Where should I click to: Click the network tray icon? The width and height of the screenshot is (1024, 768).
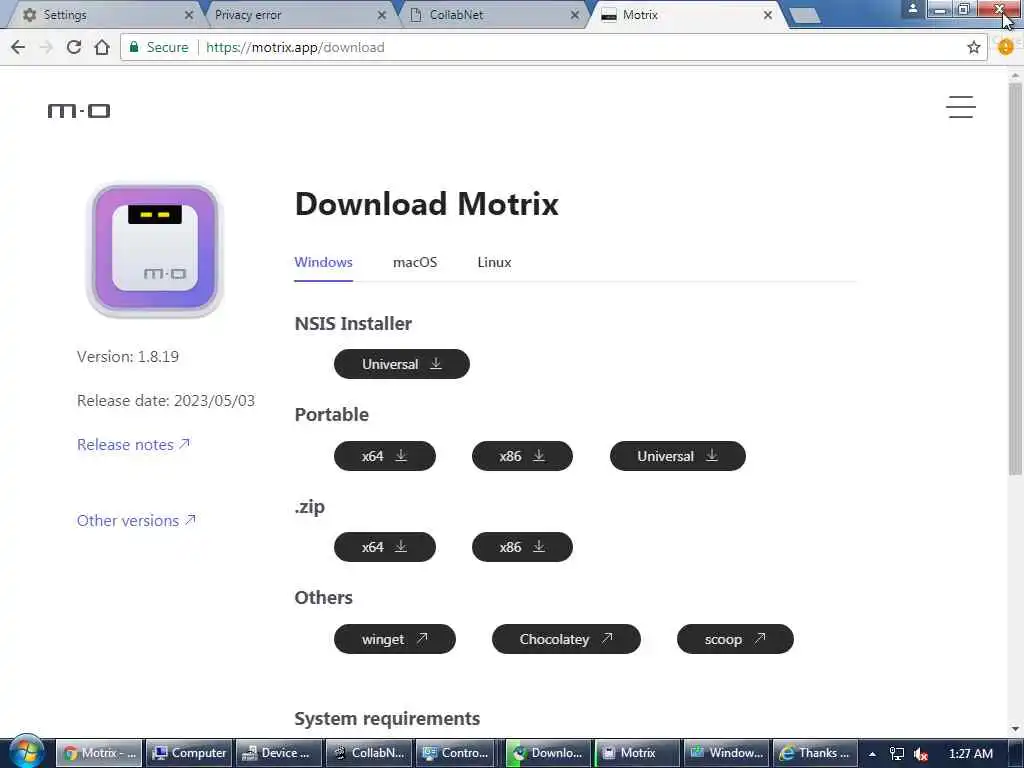tap(897, 754)
